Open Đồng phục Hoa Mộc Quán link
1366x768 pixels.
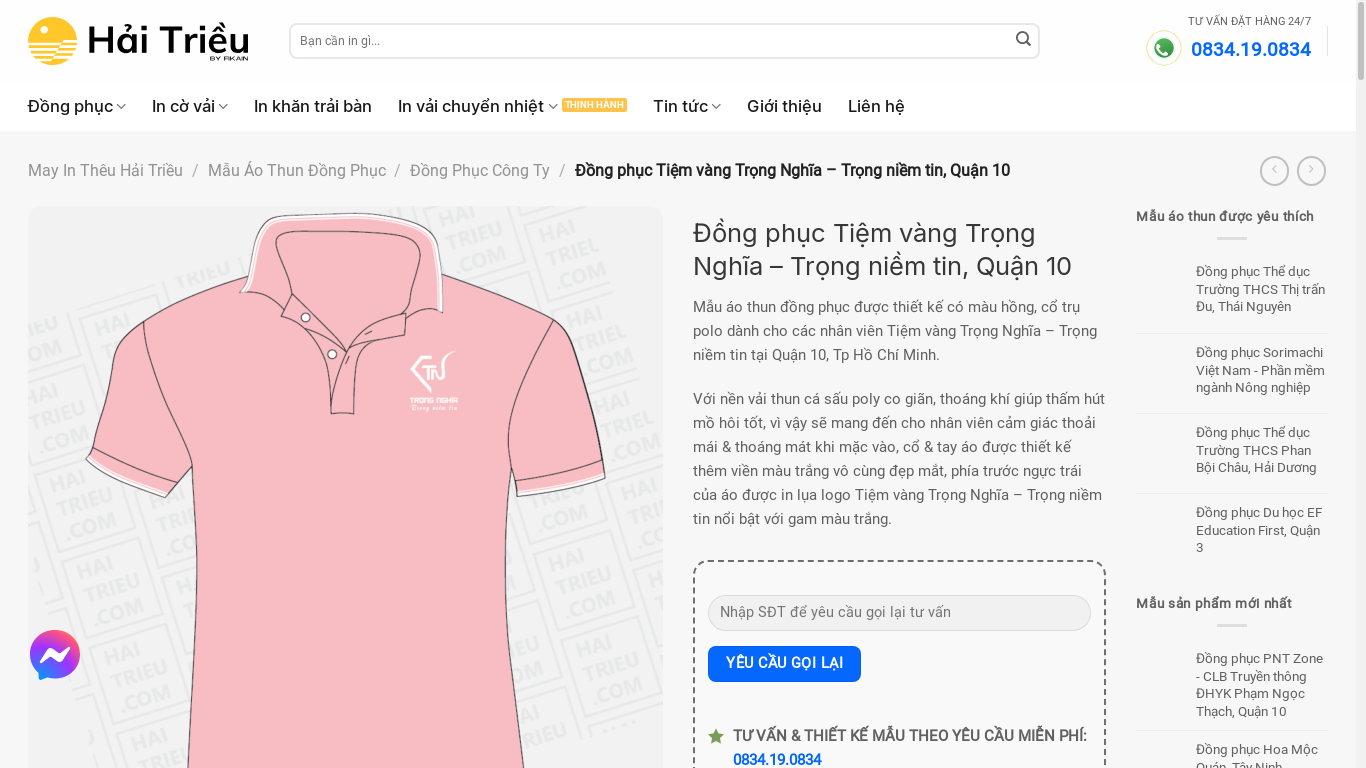1260,757
